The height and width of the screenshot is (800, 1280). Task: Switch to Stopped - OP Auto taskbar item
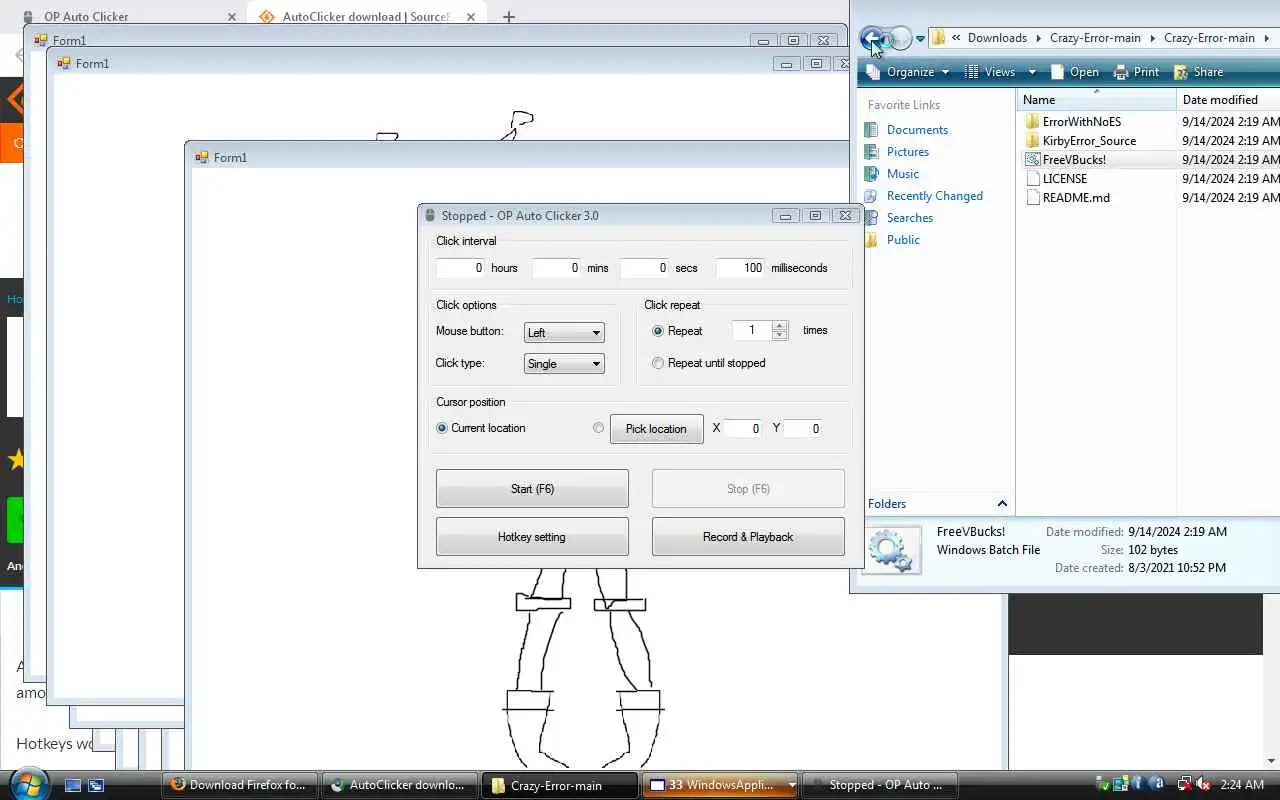click(879, 785)
